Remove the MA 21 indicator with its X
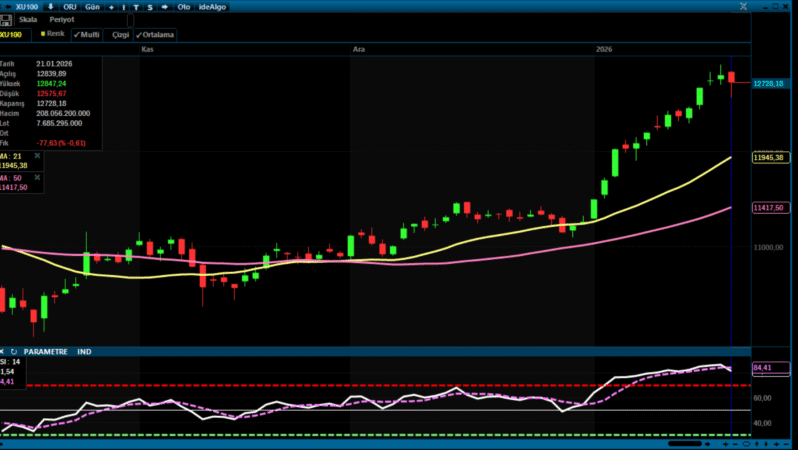 pyautogui.click(x=38, y=156)
